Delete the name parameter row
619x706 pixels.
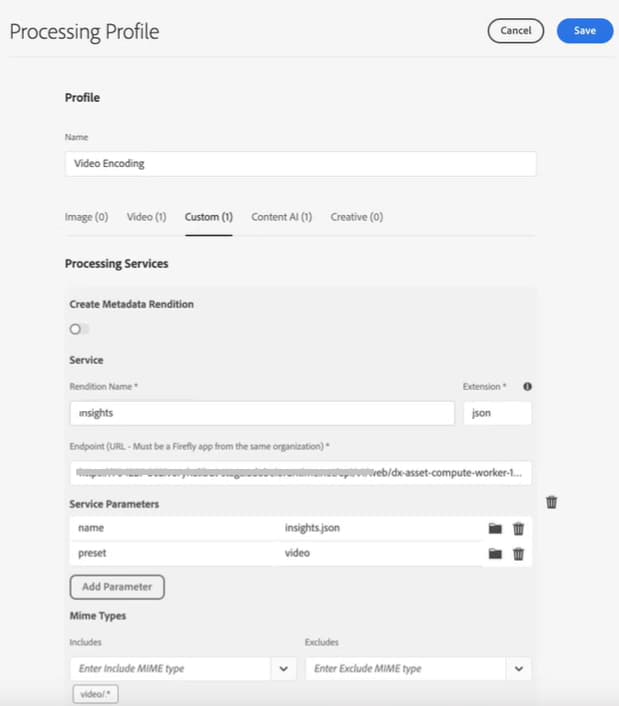click(x=518, y=528)
